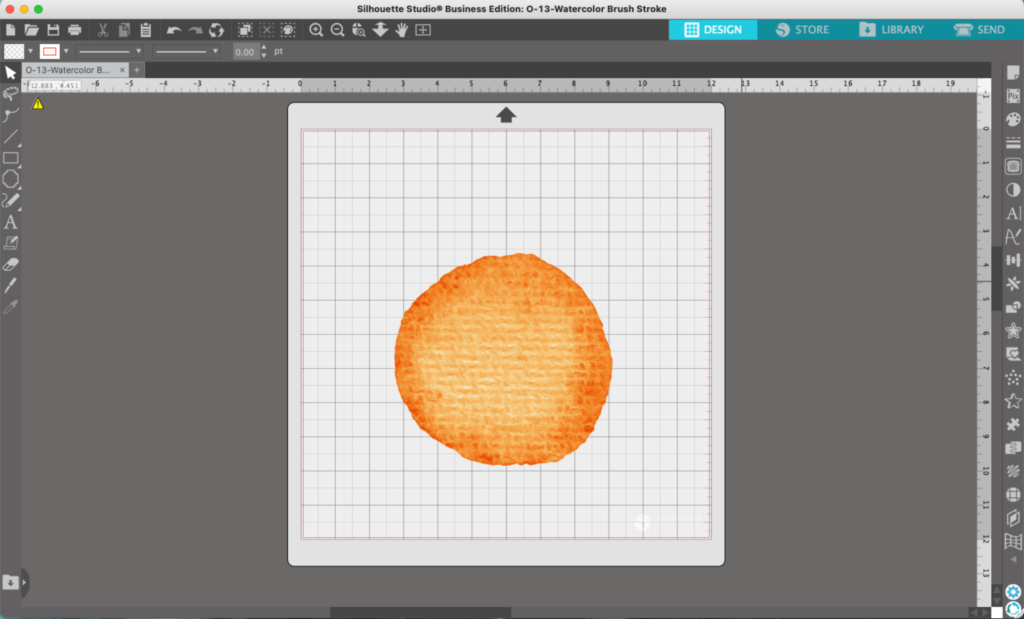
Task: Click the transparent fill color swatch
Action: pyautogui.click(x=14, y=51)
